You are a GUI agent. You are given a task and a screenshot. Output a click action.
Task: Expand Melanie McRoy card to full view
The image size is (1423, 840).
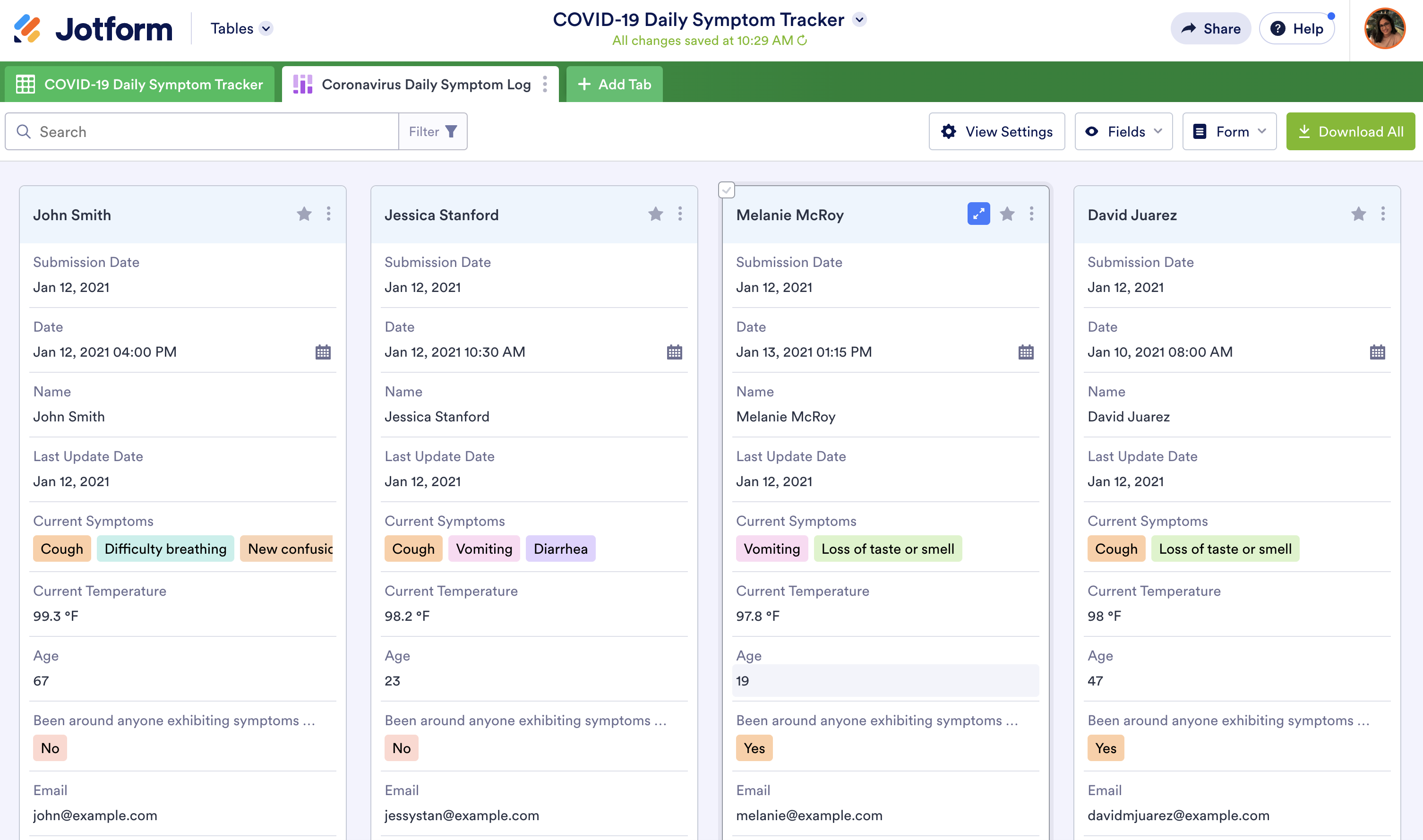pyautogui.click(x=978, y=214)
